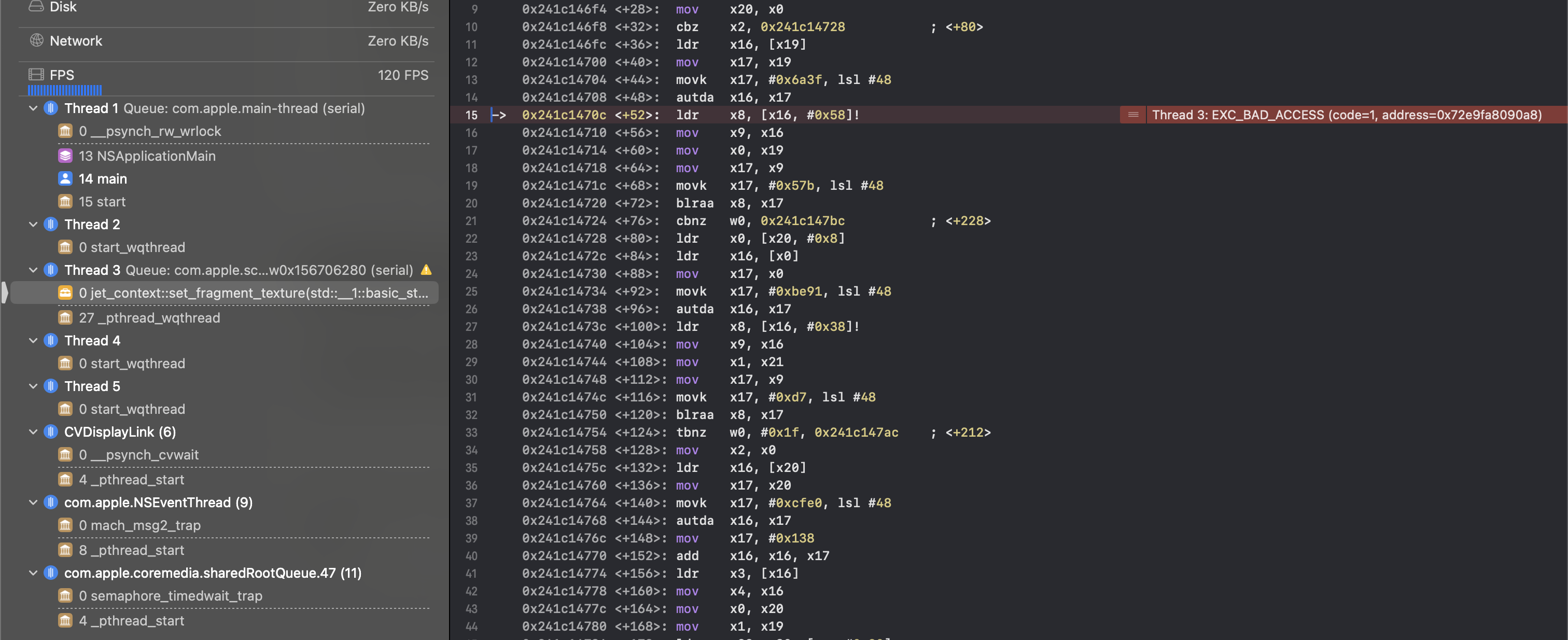Image resolution: width=1568 pixels, height=640 pixels.
Task: Click branch target address 0x241c14728 on line 10
Action: (x=802, y=27)
